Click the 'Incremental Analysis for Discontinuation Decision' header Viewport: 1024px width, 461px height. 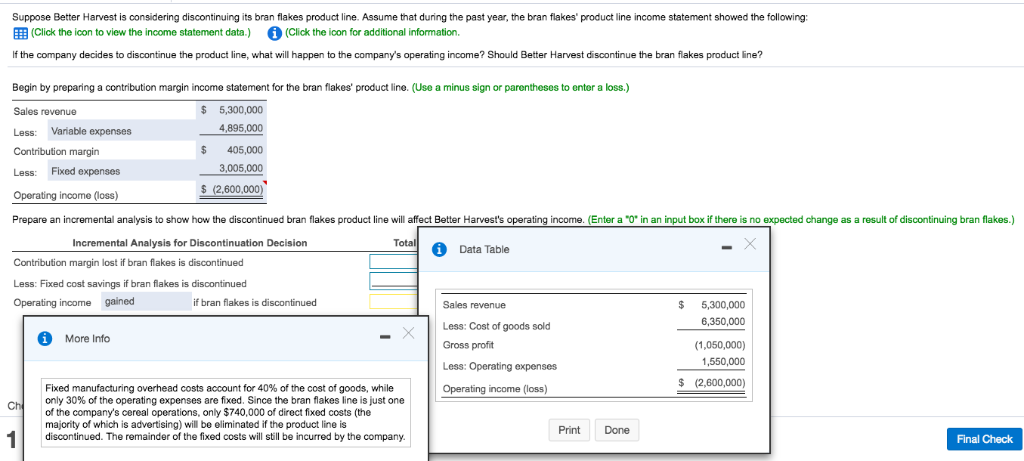coord(189,243)
